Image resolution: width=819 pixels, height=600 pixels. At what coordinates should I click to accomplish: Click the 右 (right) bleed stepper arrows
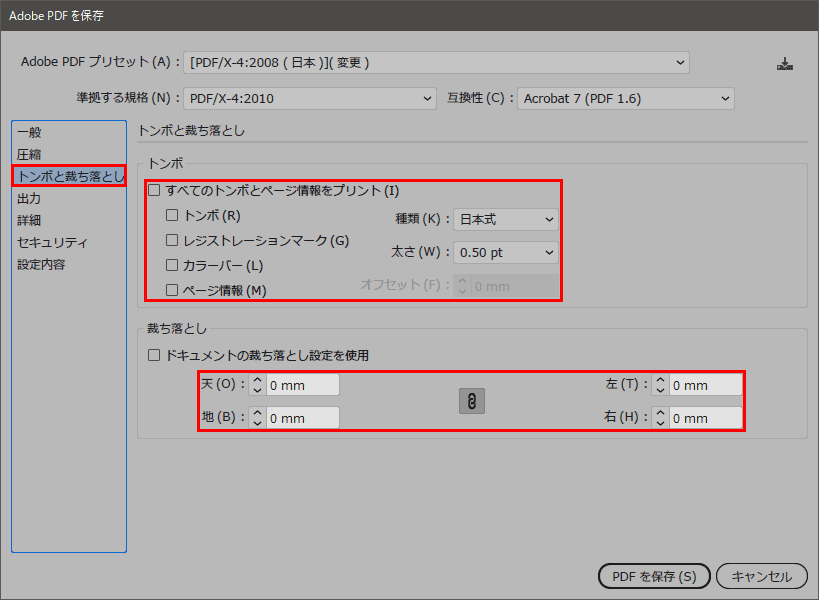[x=660, y=418]
